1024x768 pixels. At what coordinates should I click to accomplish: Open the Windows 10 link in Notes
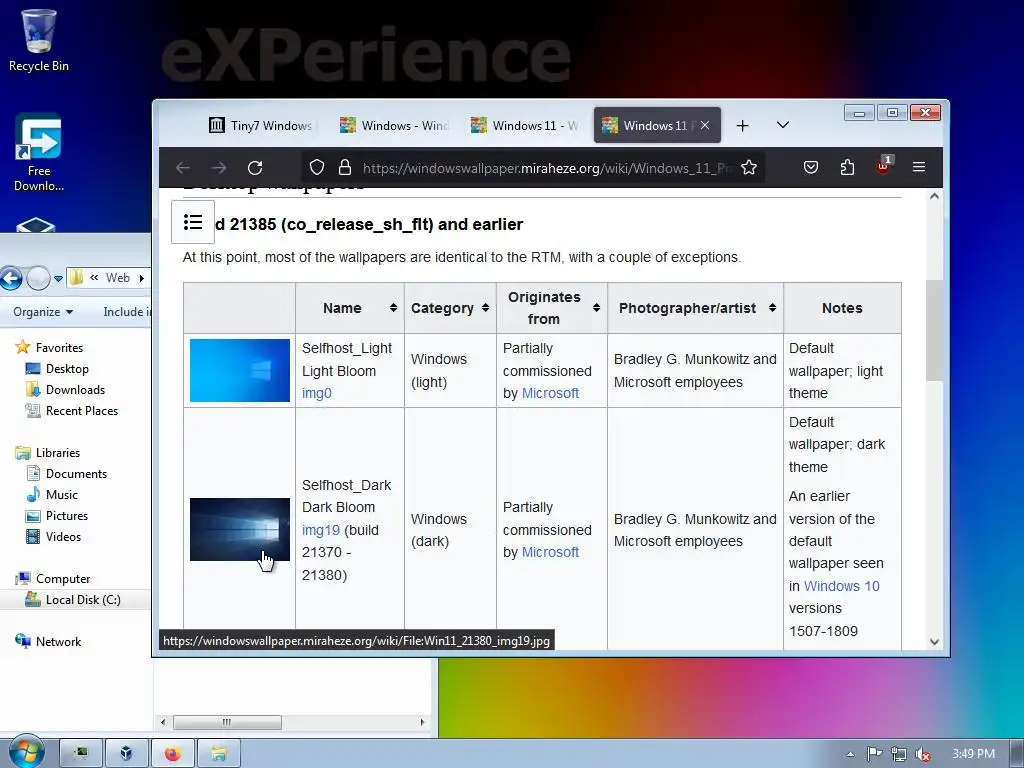click(842, 586)
